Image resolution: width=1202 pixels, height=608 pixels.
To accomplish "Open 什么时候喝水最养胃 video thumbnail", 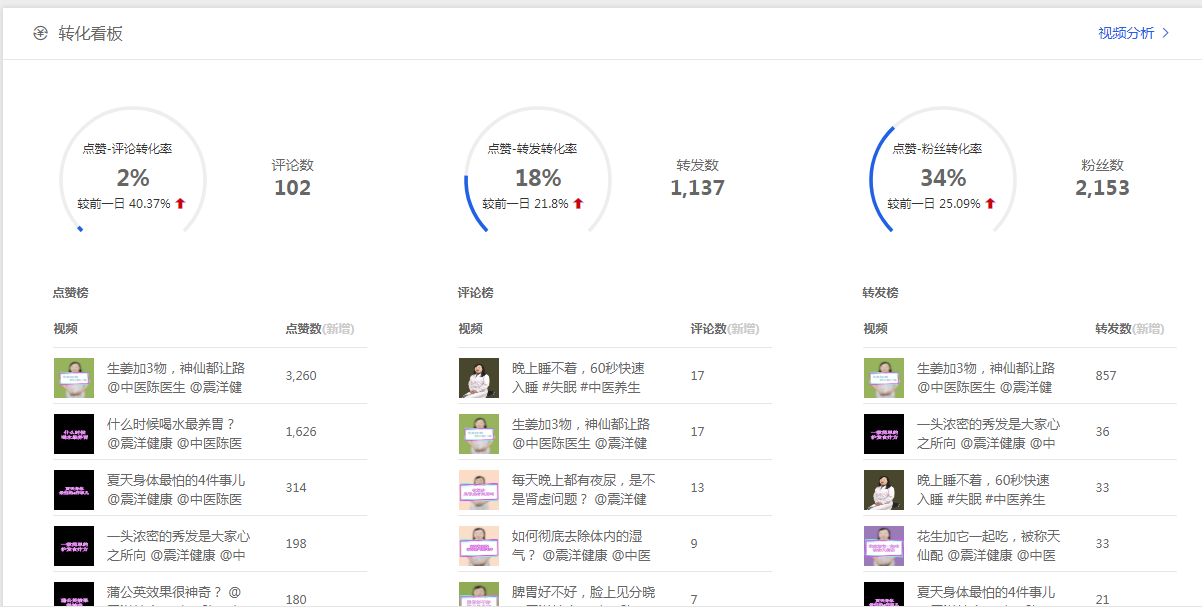I will [74, 434].
